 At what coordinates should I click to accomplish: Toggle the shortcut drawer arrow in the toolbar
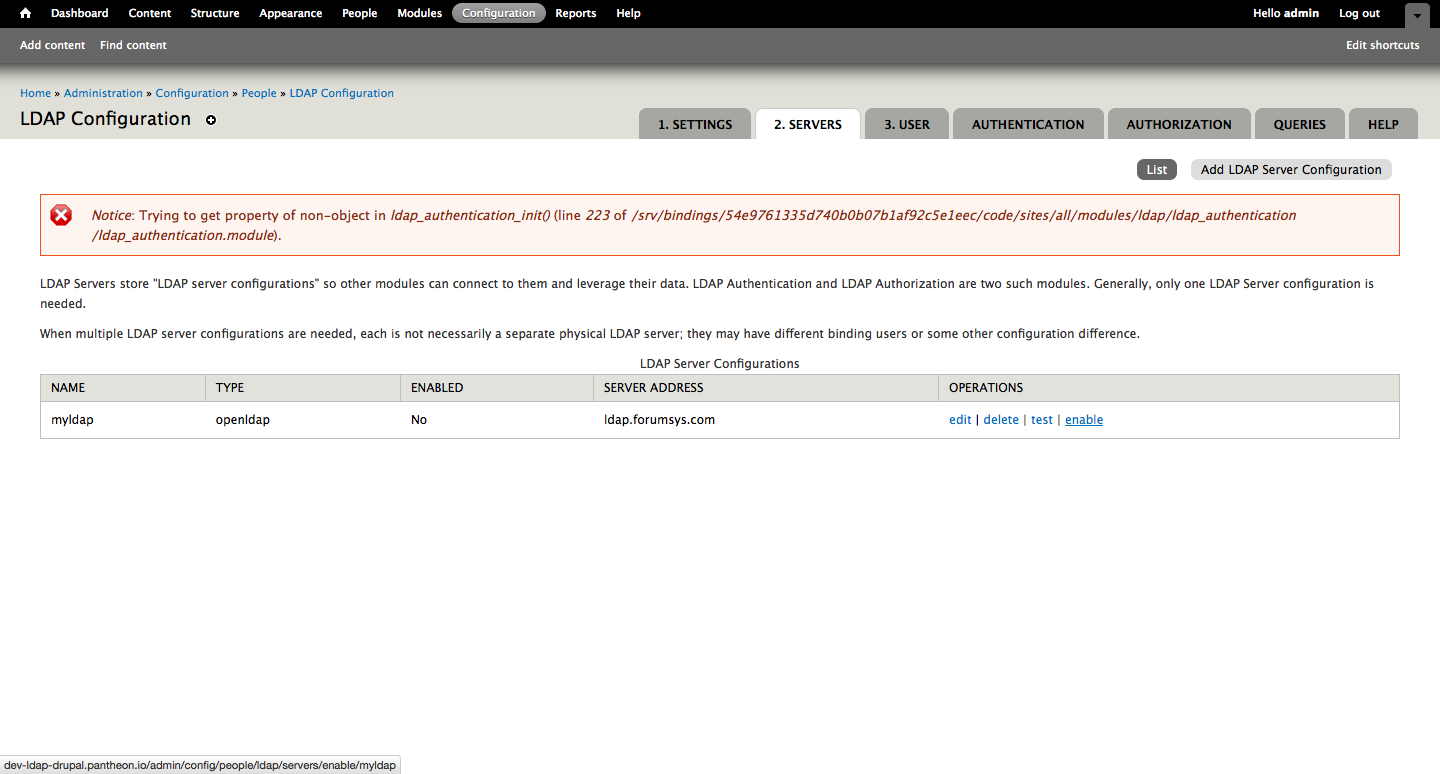(x=1418, y=16)
